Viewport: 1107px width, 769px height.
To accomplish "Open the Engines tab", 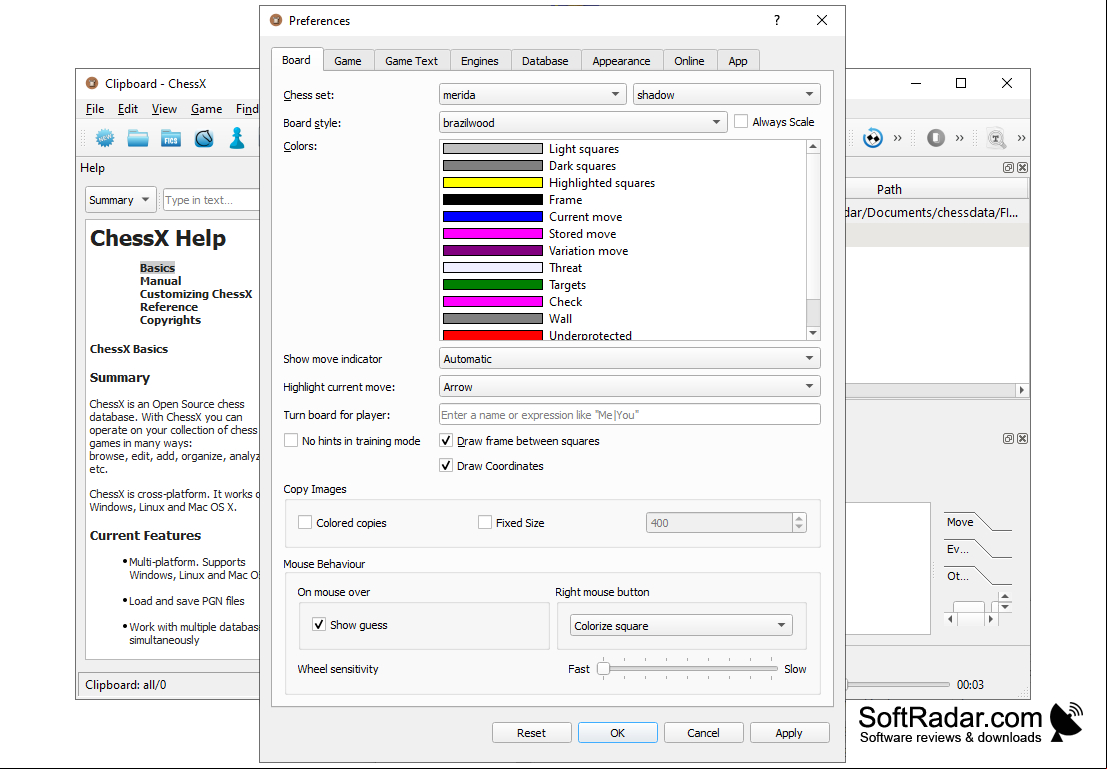I will (x=480, y=61).
